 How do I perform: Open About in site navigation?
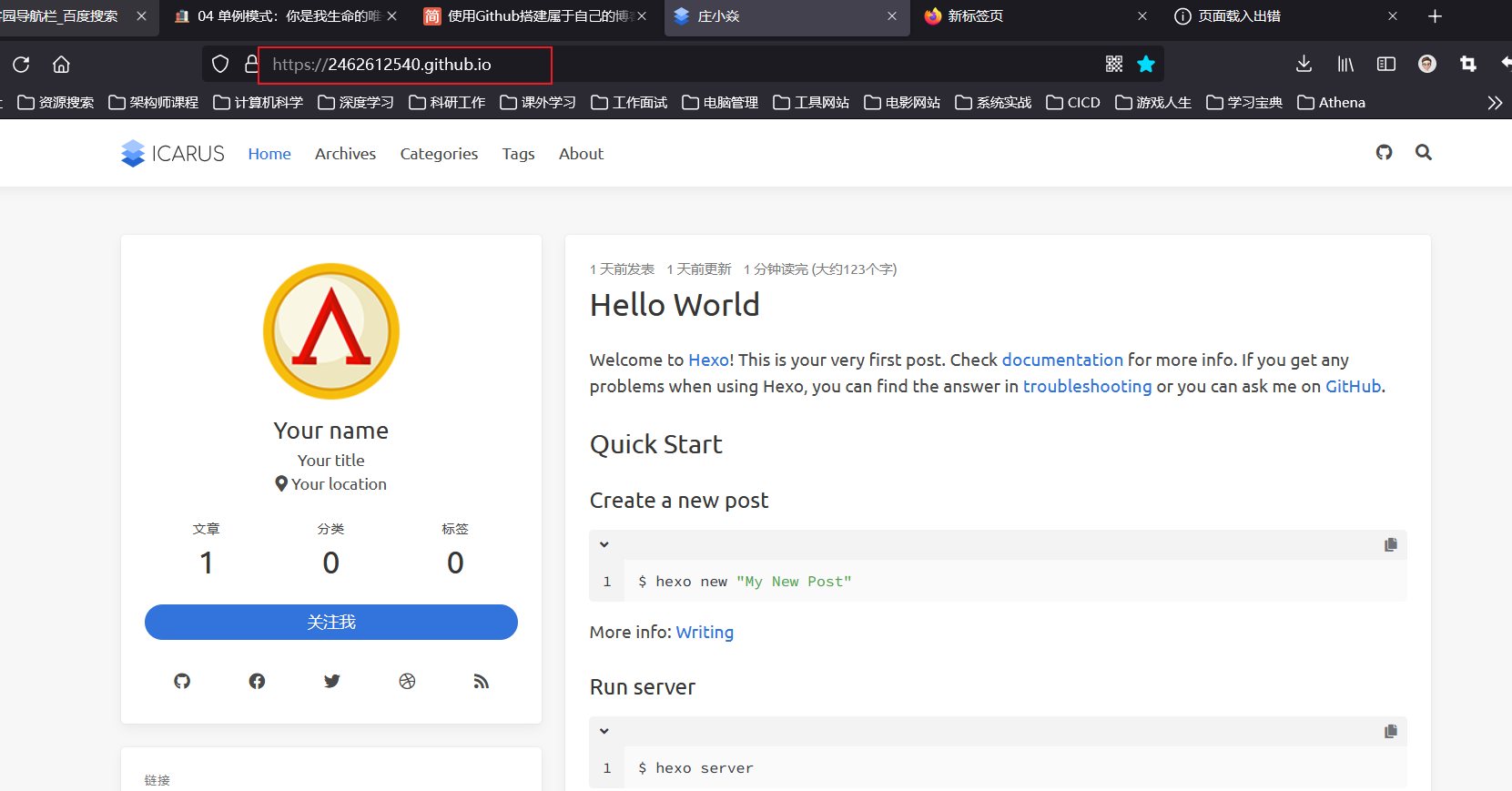[581, 154]
